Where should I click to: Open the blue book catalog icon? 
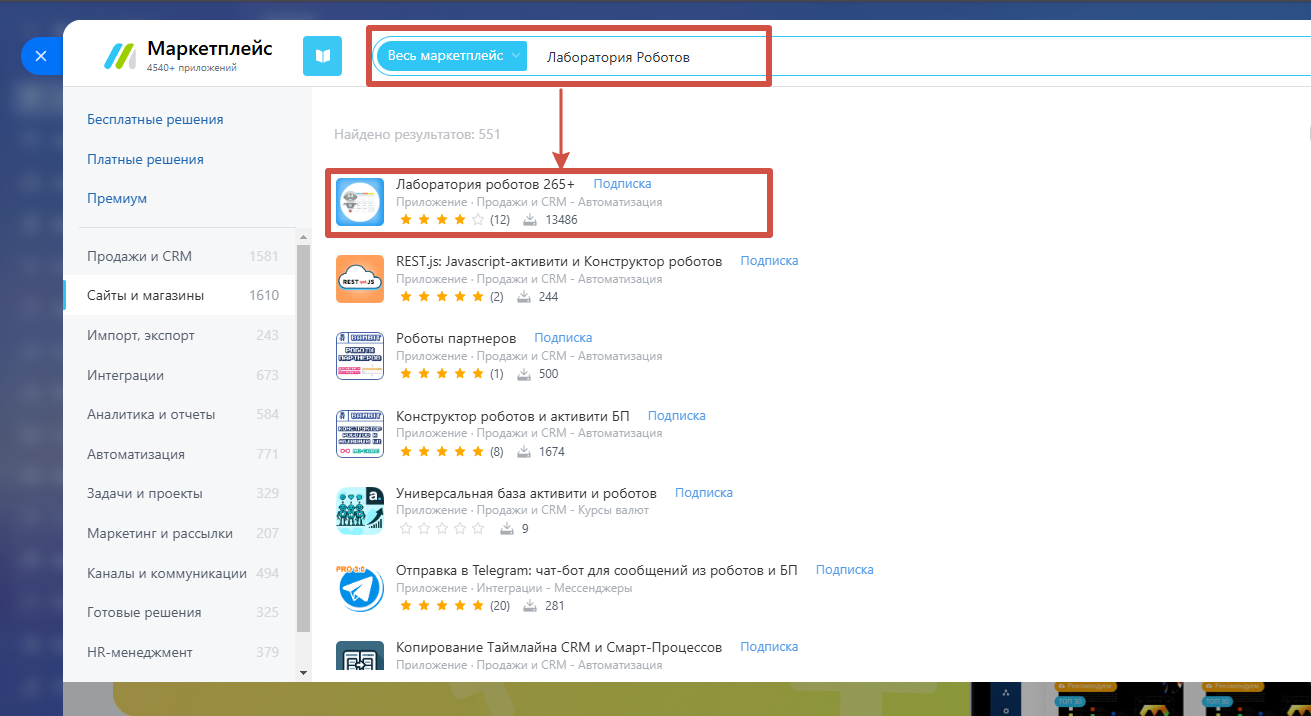pyautogui.click(x=322, y=56)
